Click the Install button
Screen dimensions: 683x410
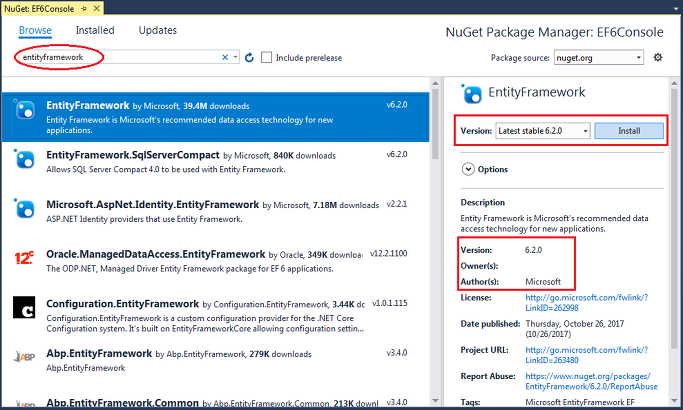629,131
